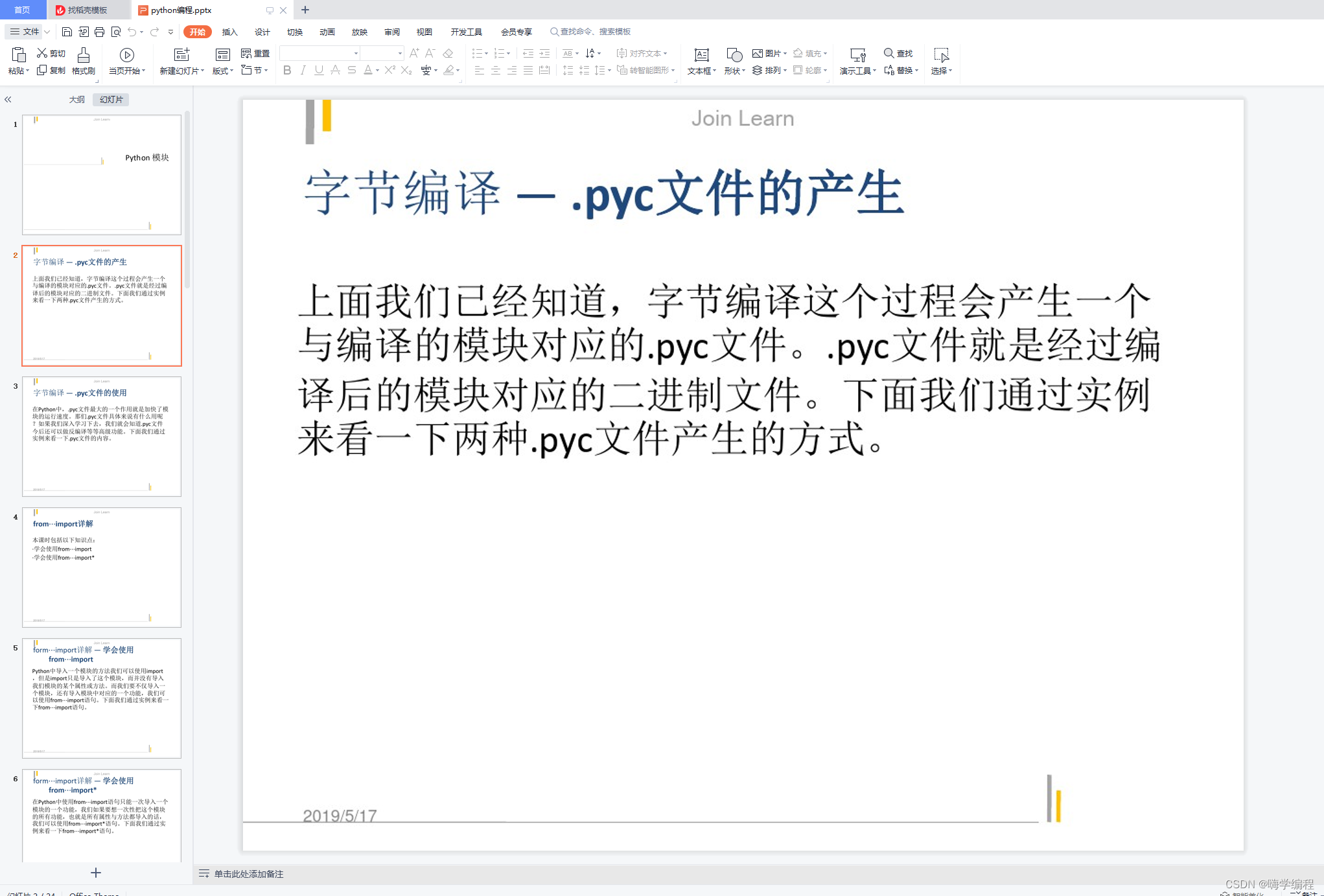Add a new slide with plus icon at panel bottom
1324x896 pixels.
click(x=96, y=873)
